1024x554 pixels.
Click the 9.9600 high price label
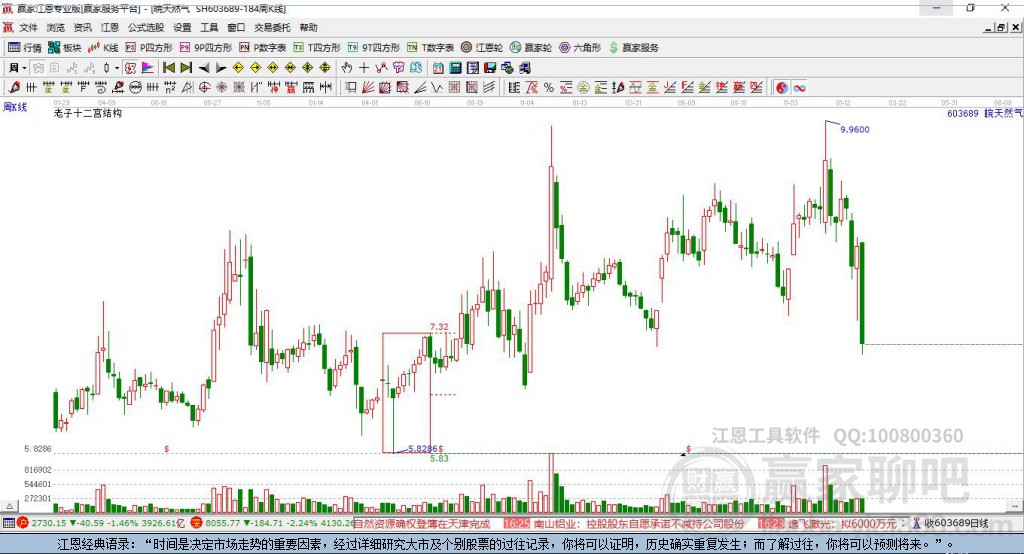(x=854, y=129)
